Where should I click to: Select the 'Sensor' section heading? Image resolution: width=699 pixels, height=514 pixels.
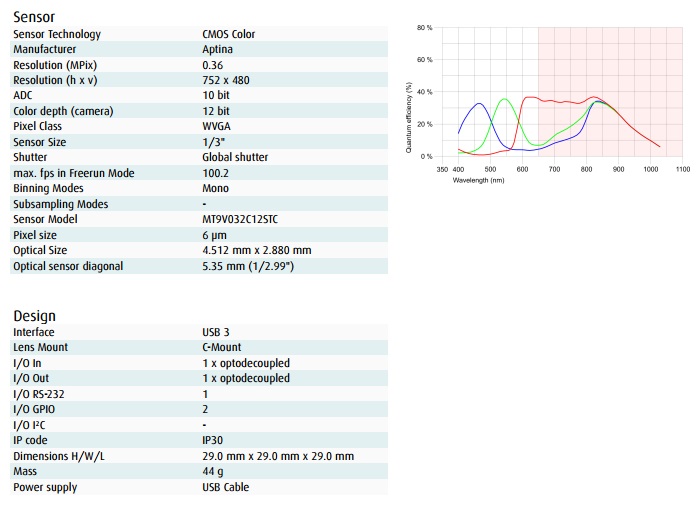(34, 17)
